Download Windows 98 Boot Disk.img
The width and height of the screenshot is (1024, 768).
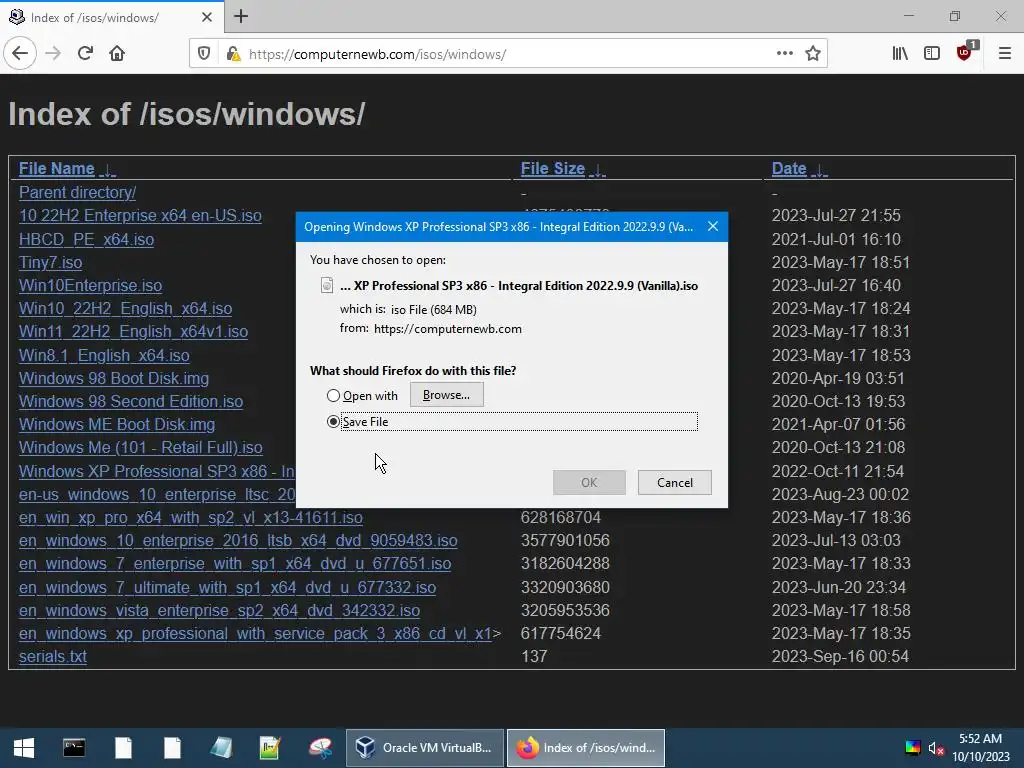pyautogui.click(x=114, y=378)
